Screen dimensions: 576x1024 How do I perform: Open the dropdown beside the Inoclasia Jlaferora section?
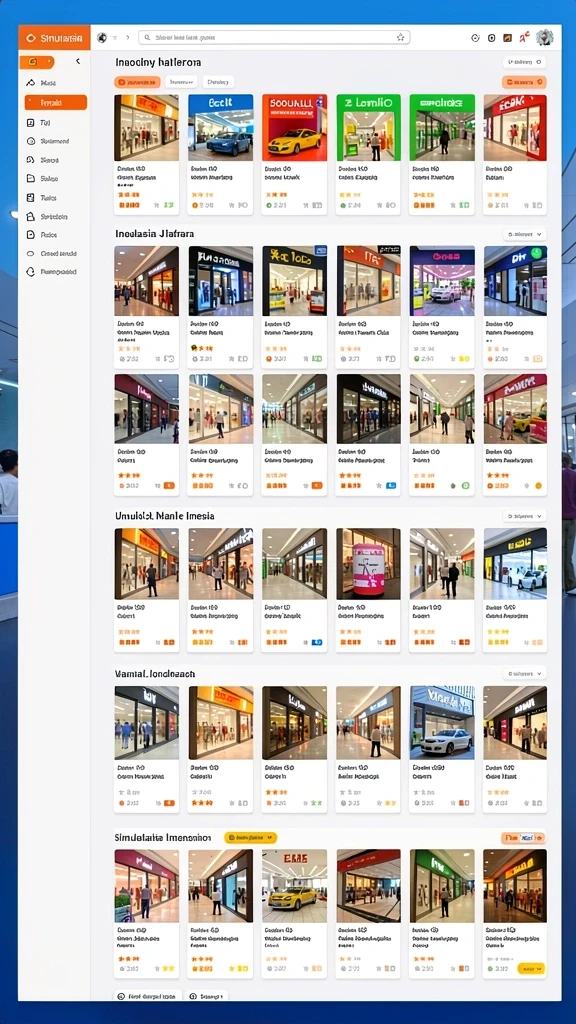(524, 234)
